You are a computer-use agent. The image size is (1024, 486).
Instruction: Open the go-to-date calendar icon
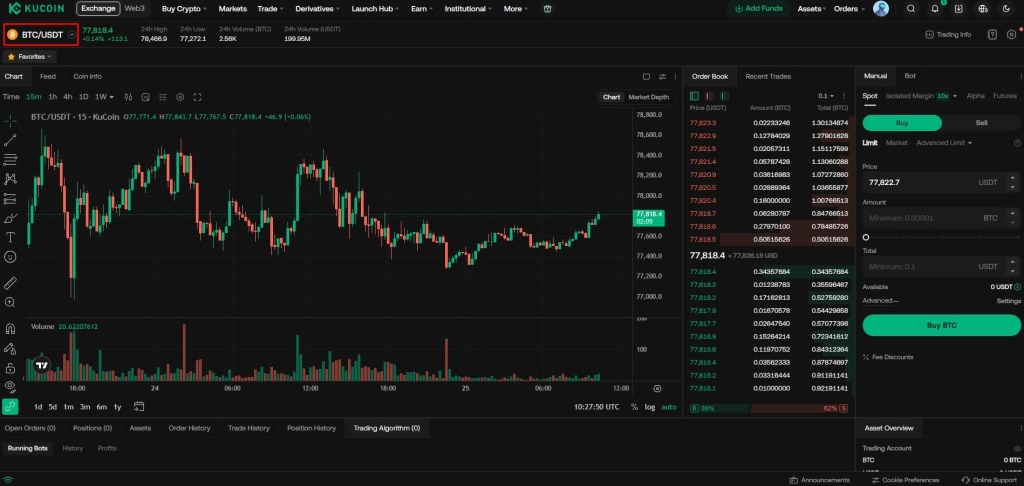138,406
